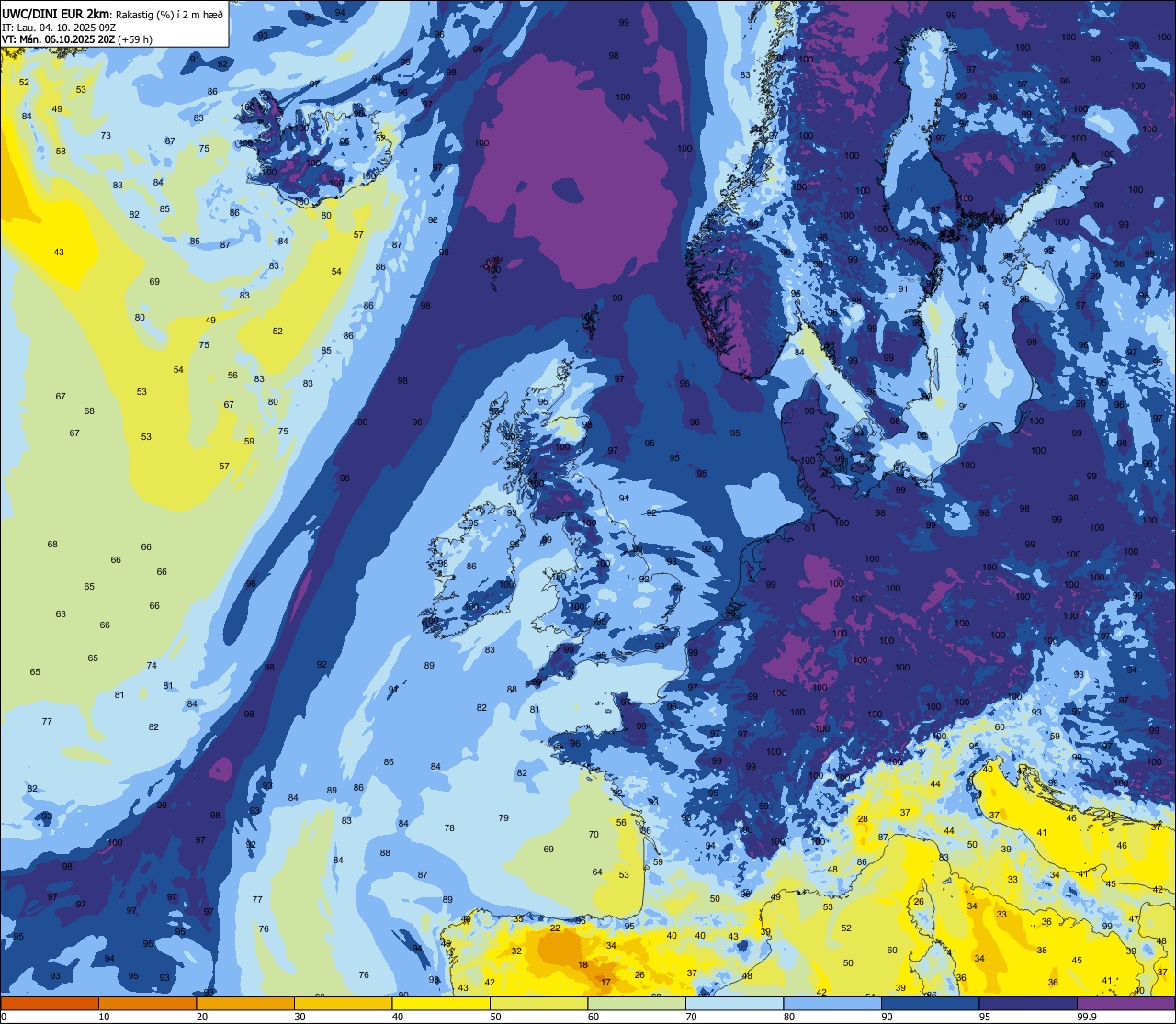Click the humidity value '18' over northern Spain
This screenshot has height=1024, width=1176.
pyautogui.click(x=582, y=965)
